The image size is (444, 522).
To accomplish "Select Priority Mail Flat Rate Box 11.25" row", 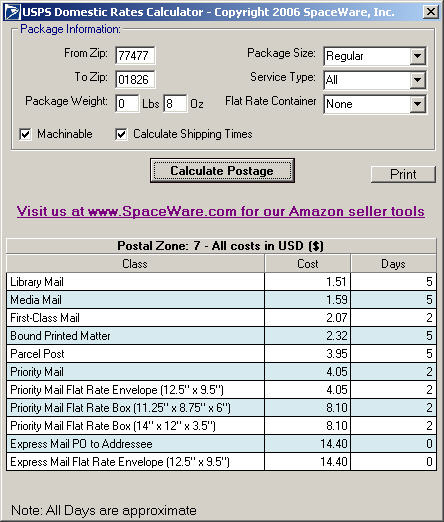I will tap(221, 408).
